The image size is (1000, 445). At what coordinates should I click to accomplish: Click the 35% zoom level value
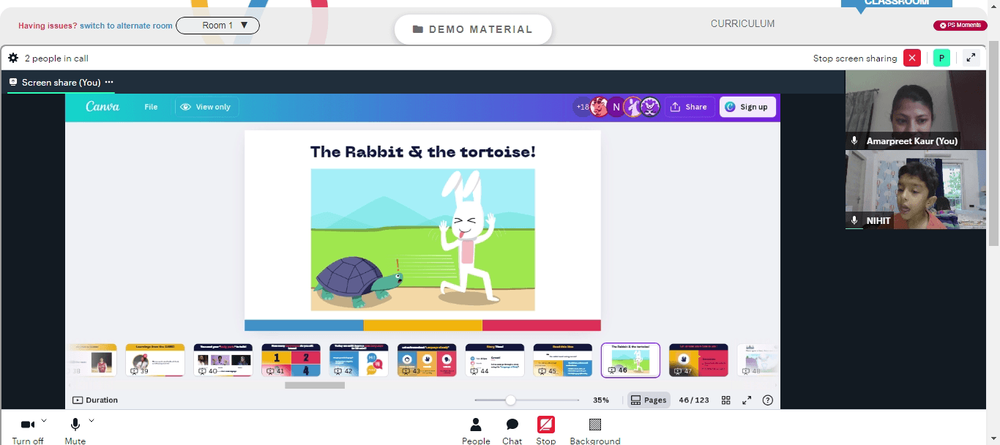(x=601, y=400)
